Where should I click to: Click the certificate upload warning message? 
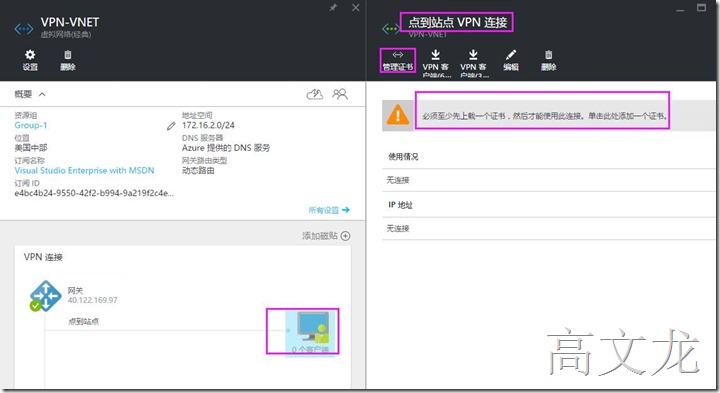pos(544,116)
